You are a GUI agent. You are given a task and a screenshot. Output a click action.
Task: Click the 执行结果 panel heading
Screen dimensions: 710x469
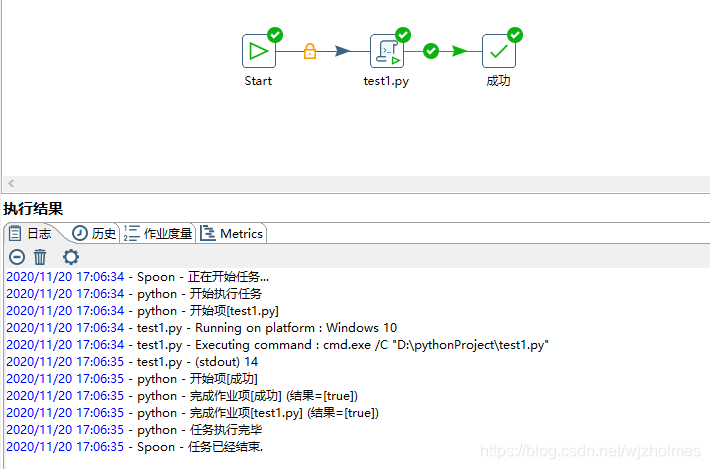point(33,209)
